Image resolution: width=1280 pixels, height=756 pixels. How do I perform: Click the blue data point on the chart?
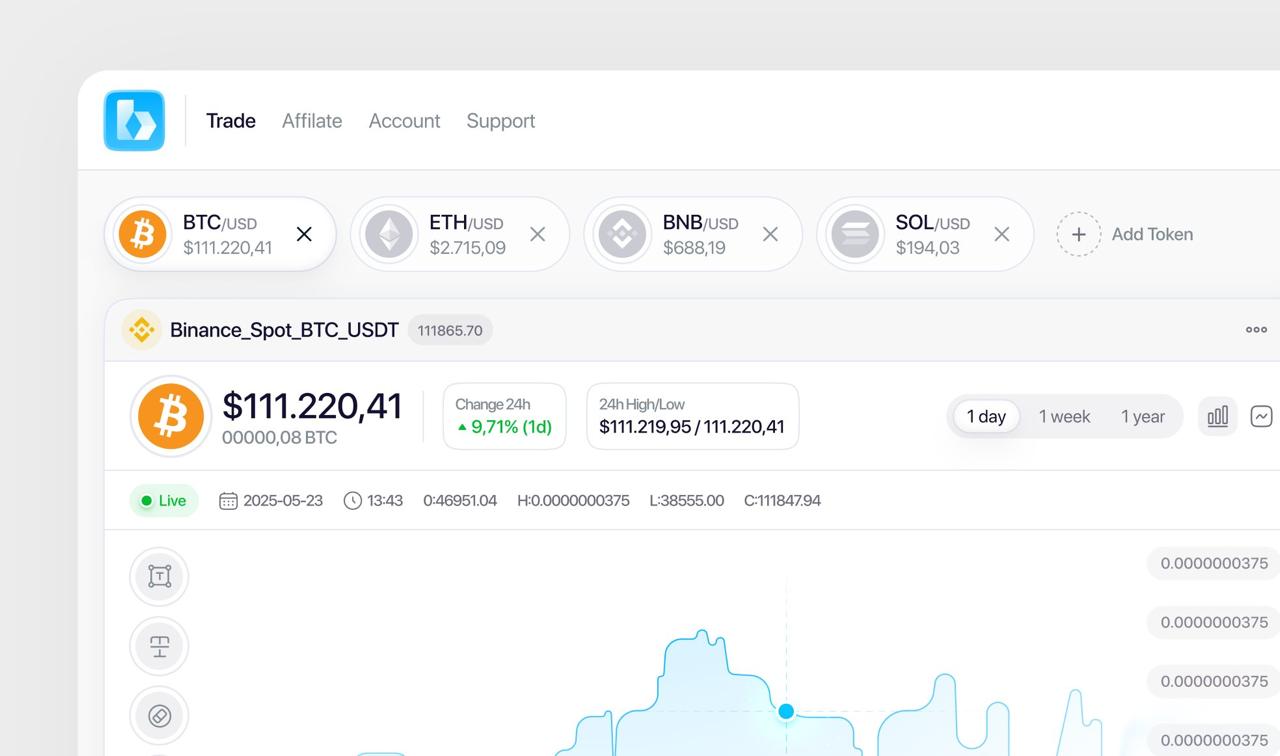click(786, 711)
